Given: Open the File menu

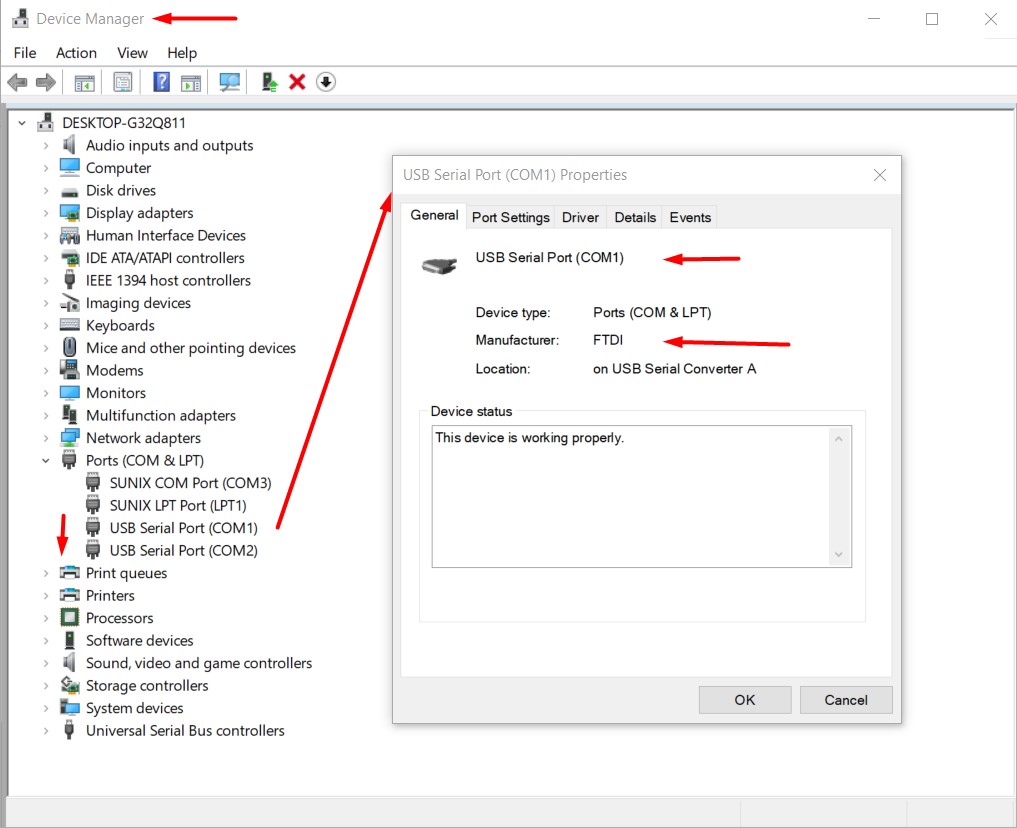Looking at the screenshot, I should click(x=25, y=53).
